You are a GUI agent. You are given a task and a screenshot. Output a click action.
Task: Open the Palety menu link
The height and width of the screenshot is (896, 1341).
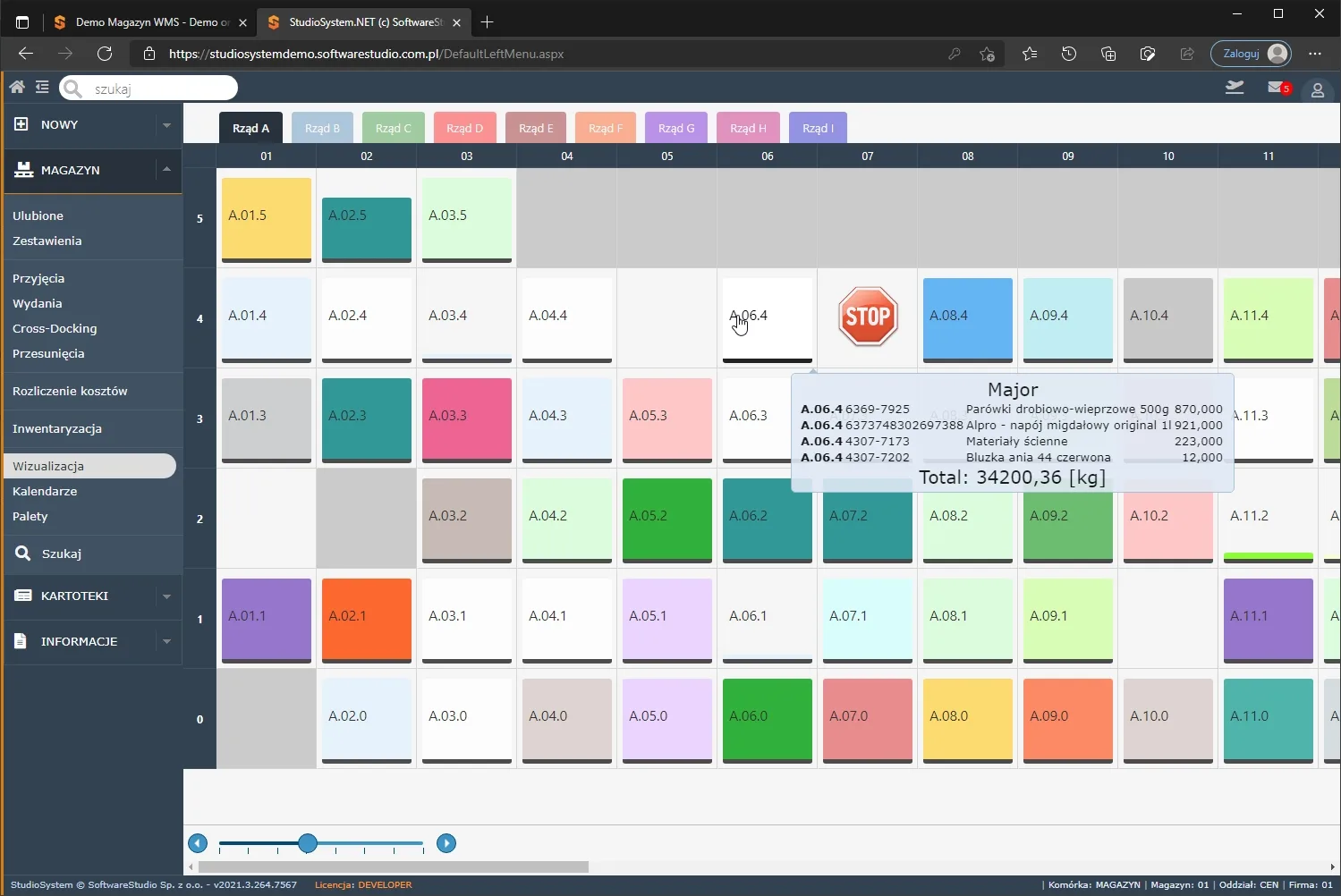click(30, 516)
